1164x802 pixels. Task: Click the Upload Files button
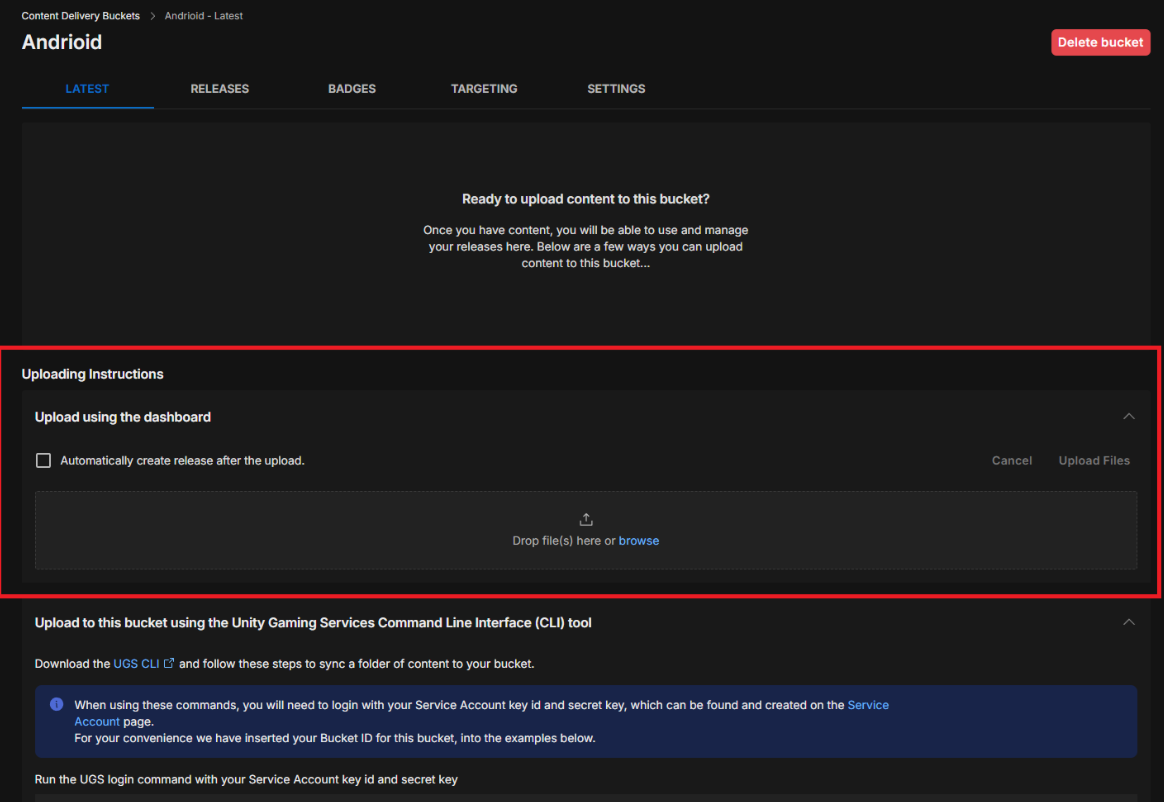coord(1094,460)
